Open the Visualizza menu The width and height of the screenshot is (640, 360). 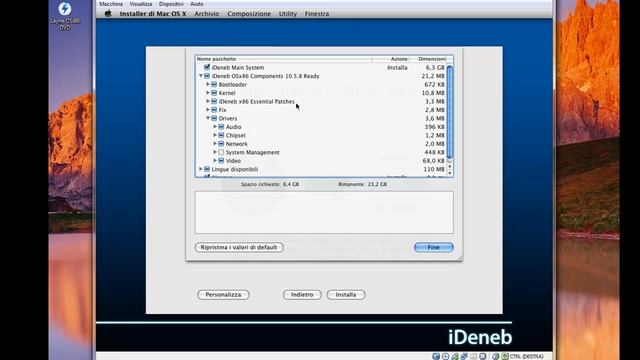click(141, 4)
